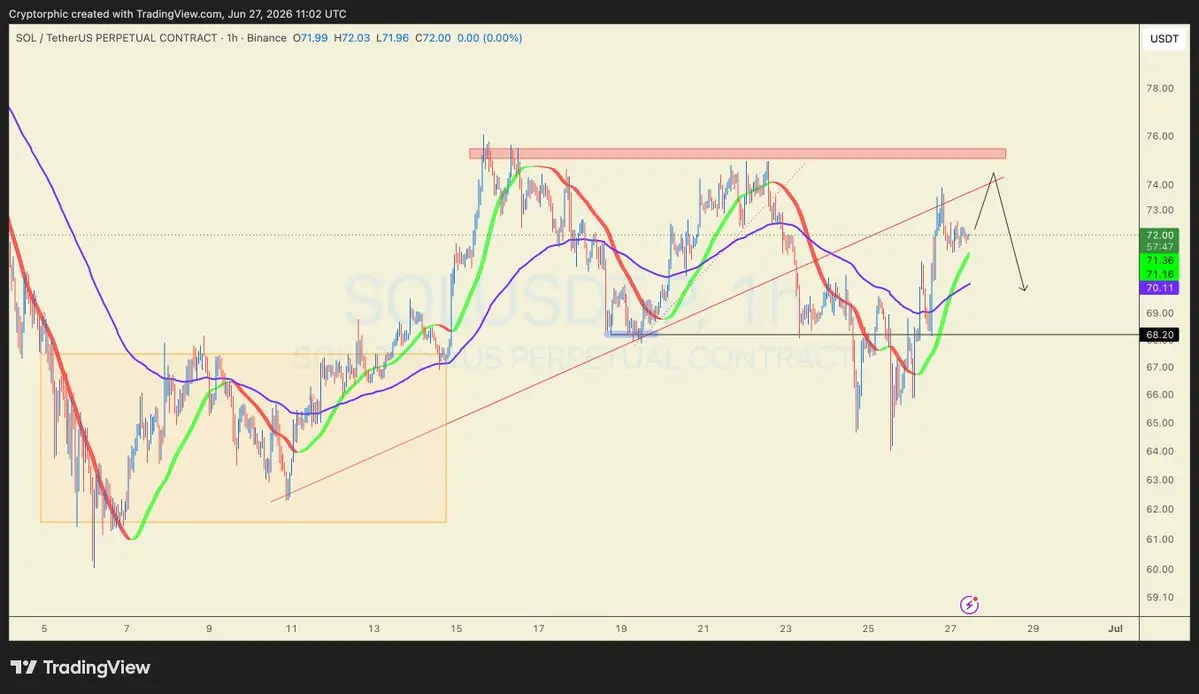Click the 63.00 price axis label

pyautogui.click(x=1159, y=480)
